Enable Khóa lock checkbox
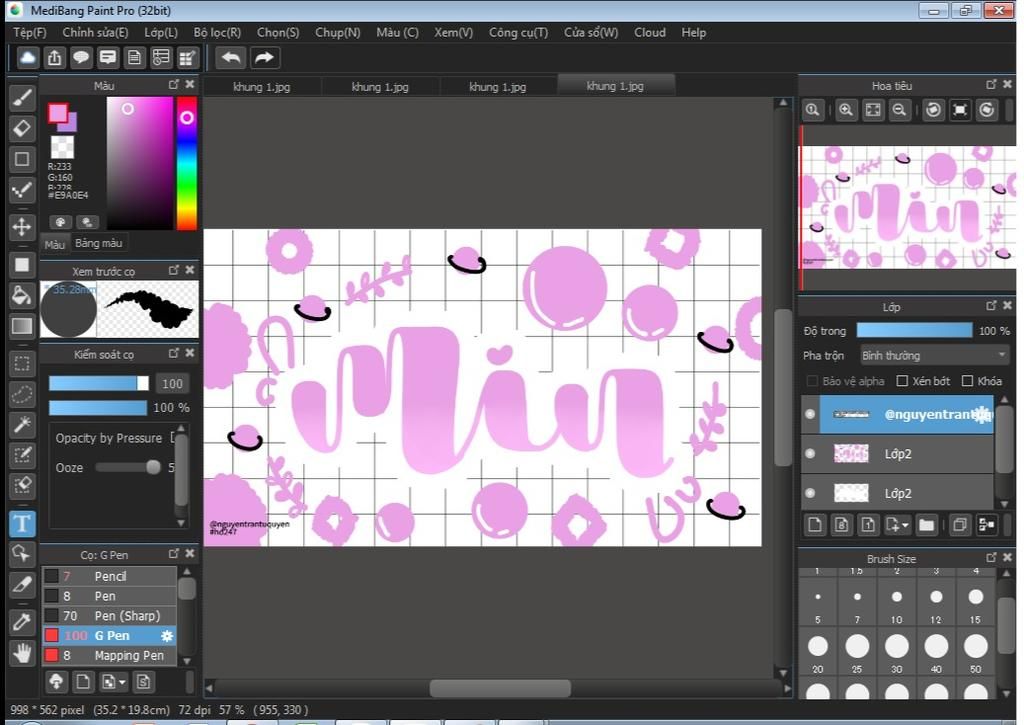This screenshot has height=725, width=1024. [x=967, y=381]
